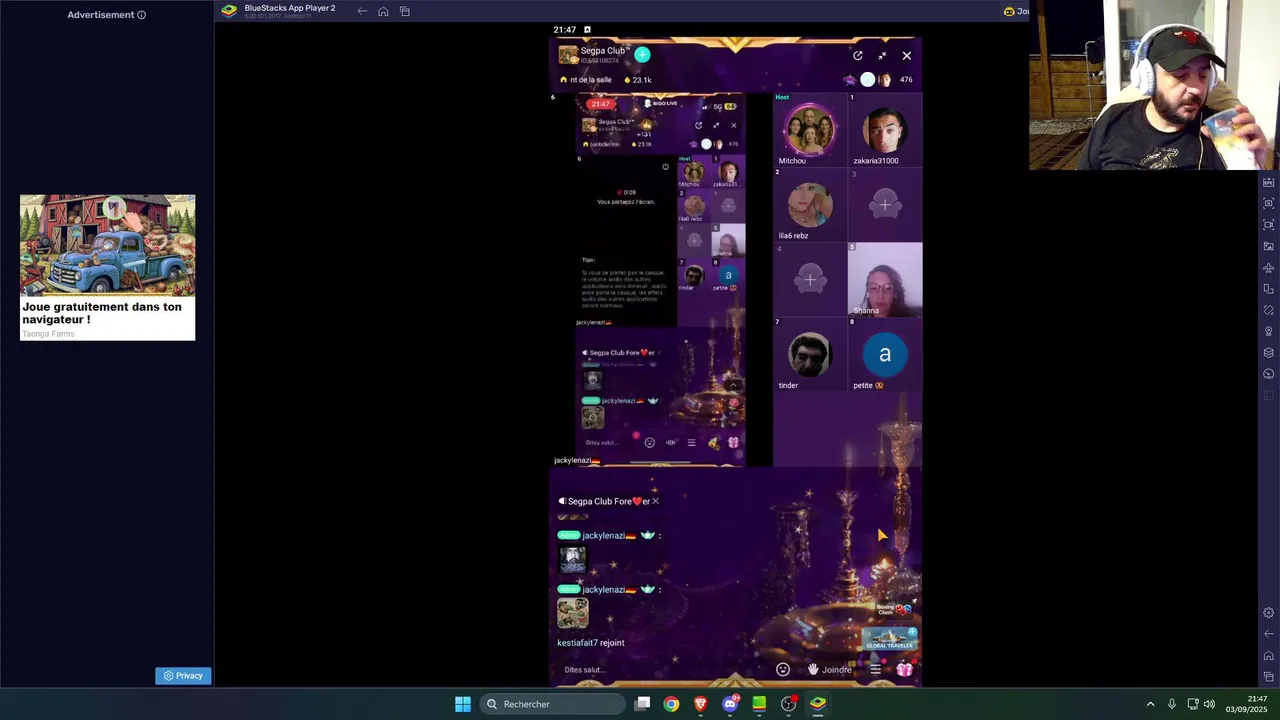Open the hamburger menu in chat bar

pyautogui.click(x=875, y=669)
